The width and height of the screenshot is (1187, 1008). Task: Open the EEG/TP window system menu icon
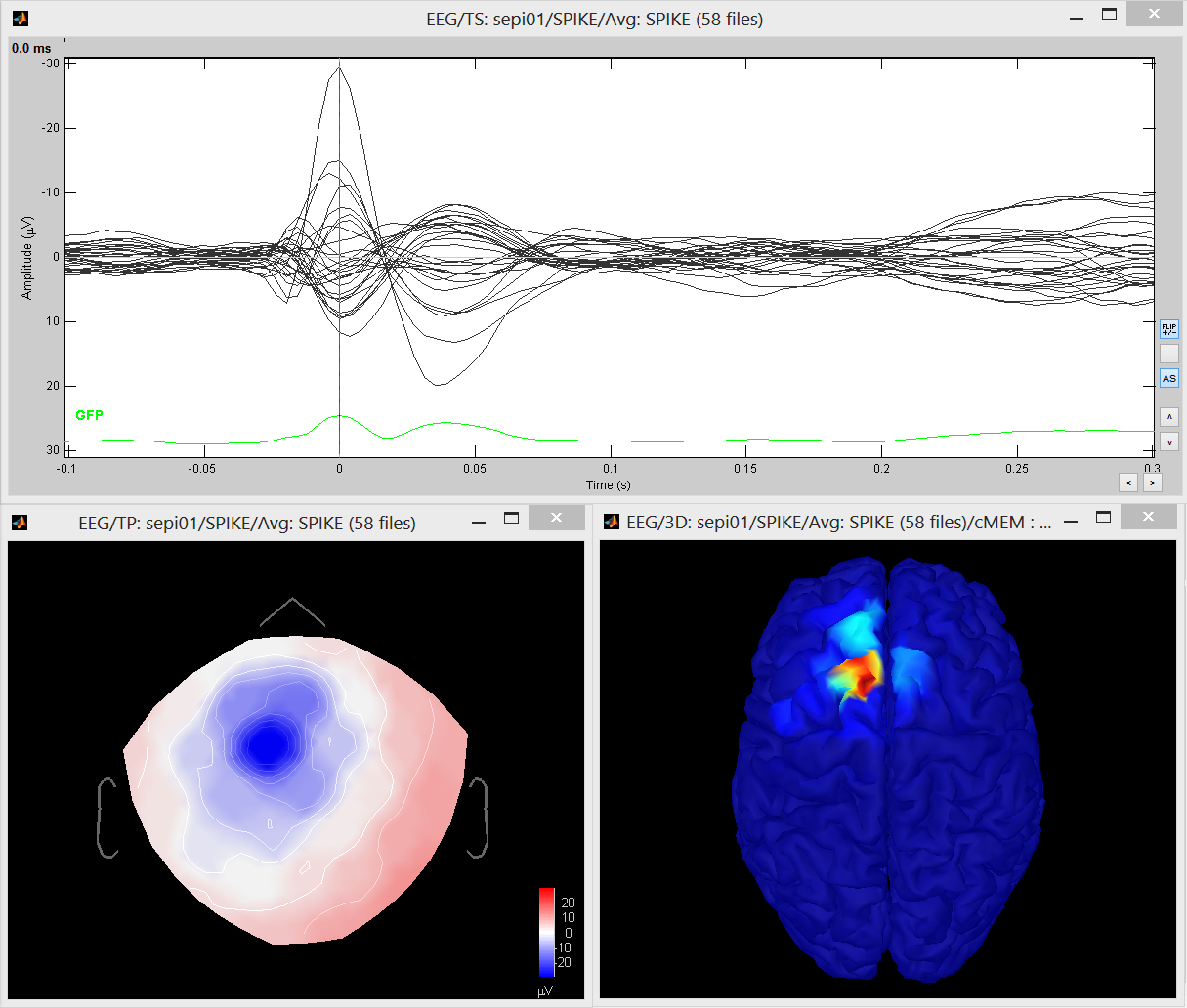coord(20,523)
